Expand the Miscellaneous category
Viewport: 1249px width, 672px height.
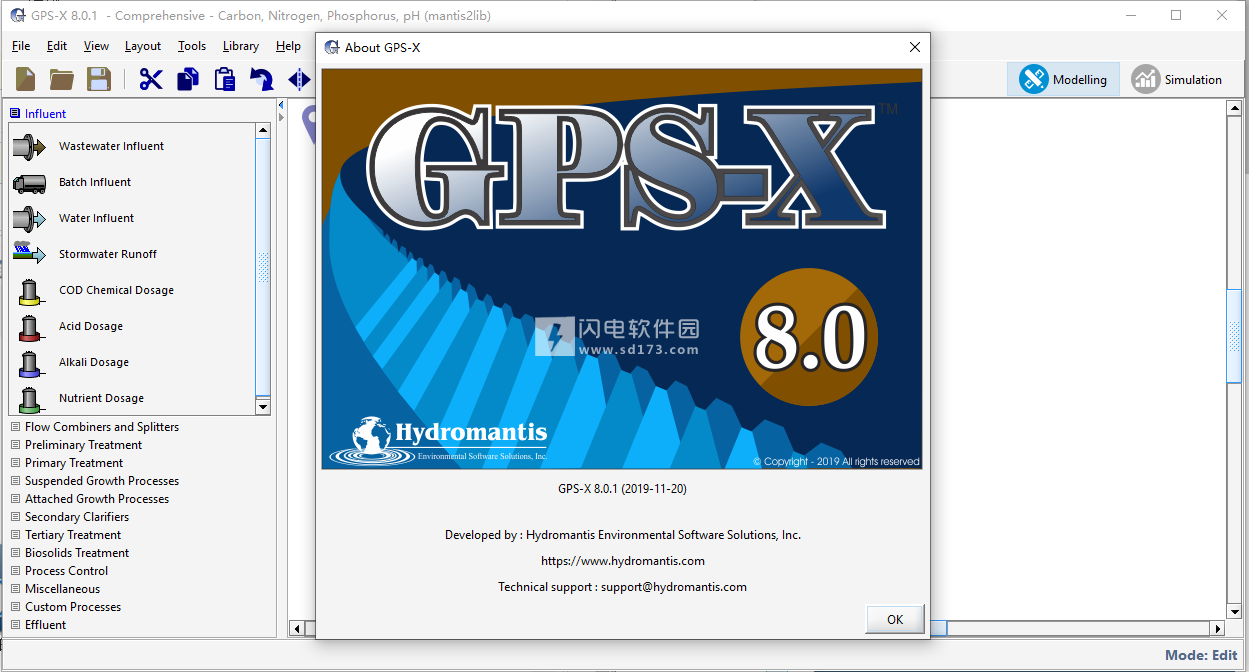tap(15, 589)
